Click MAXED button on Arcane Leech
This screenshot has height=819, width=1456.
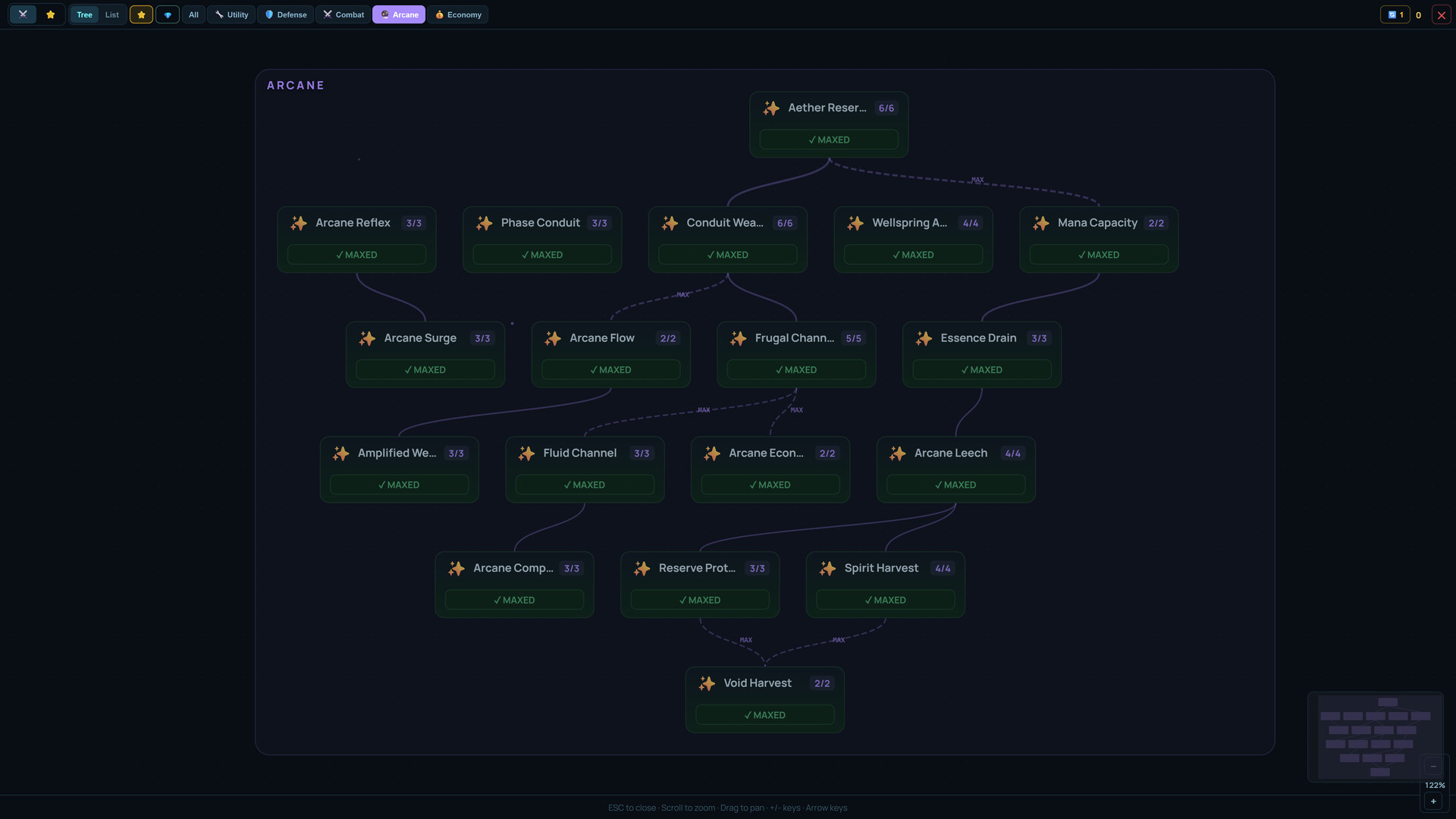pos(955,485)
